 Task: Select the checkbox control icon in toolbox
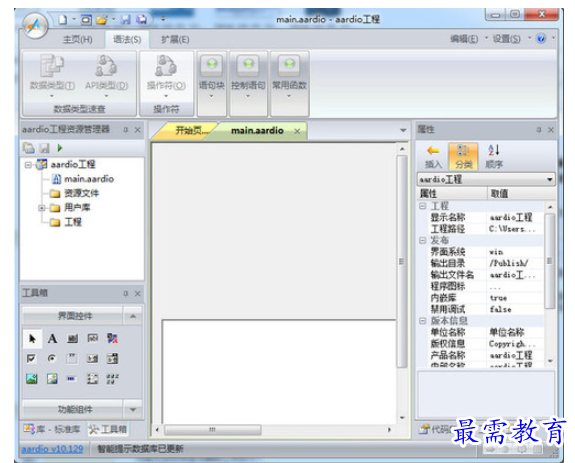point(32,359)
